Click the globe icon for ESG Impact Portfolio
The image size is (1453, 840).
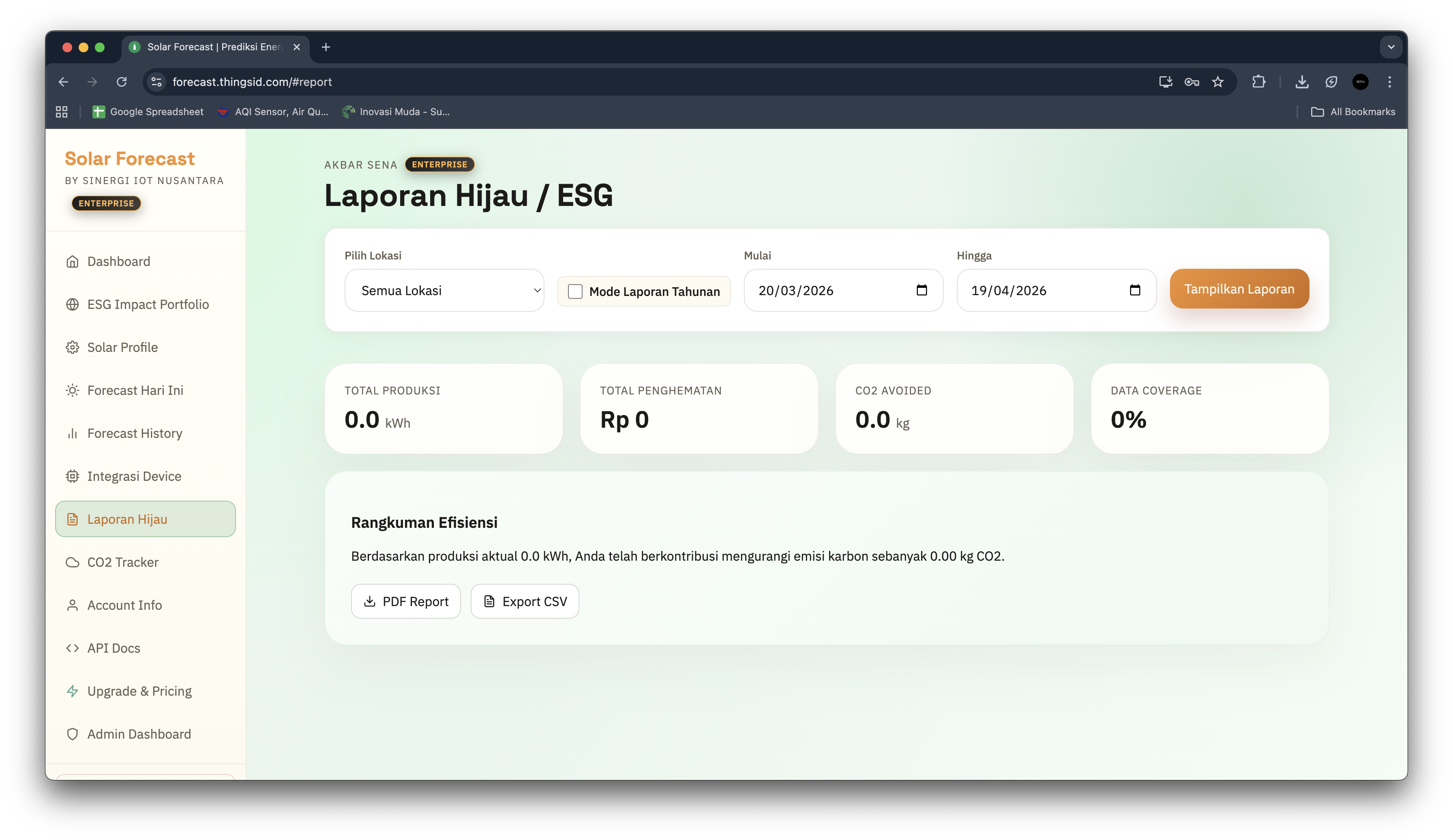[72, 304]
